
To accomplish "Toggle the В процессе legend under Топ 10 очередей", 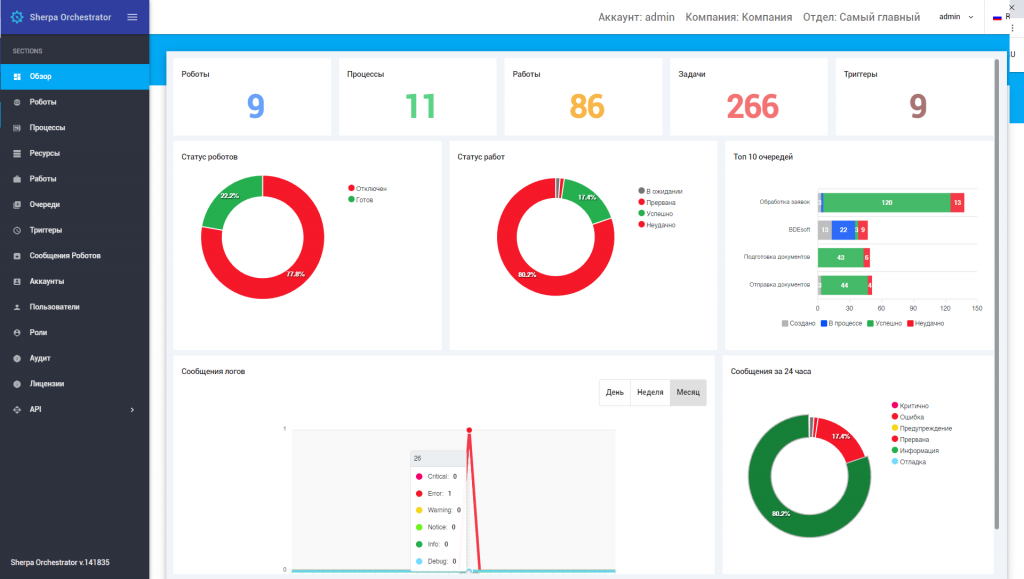I will click(x=841, y=323).
